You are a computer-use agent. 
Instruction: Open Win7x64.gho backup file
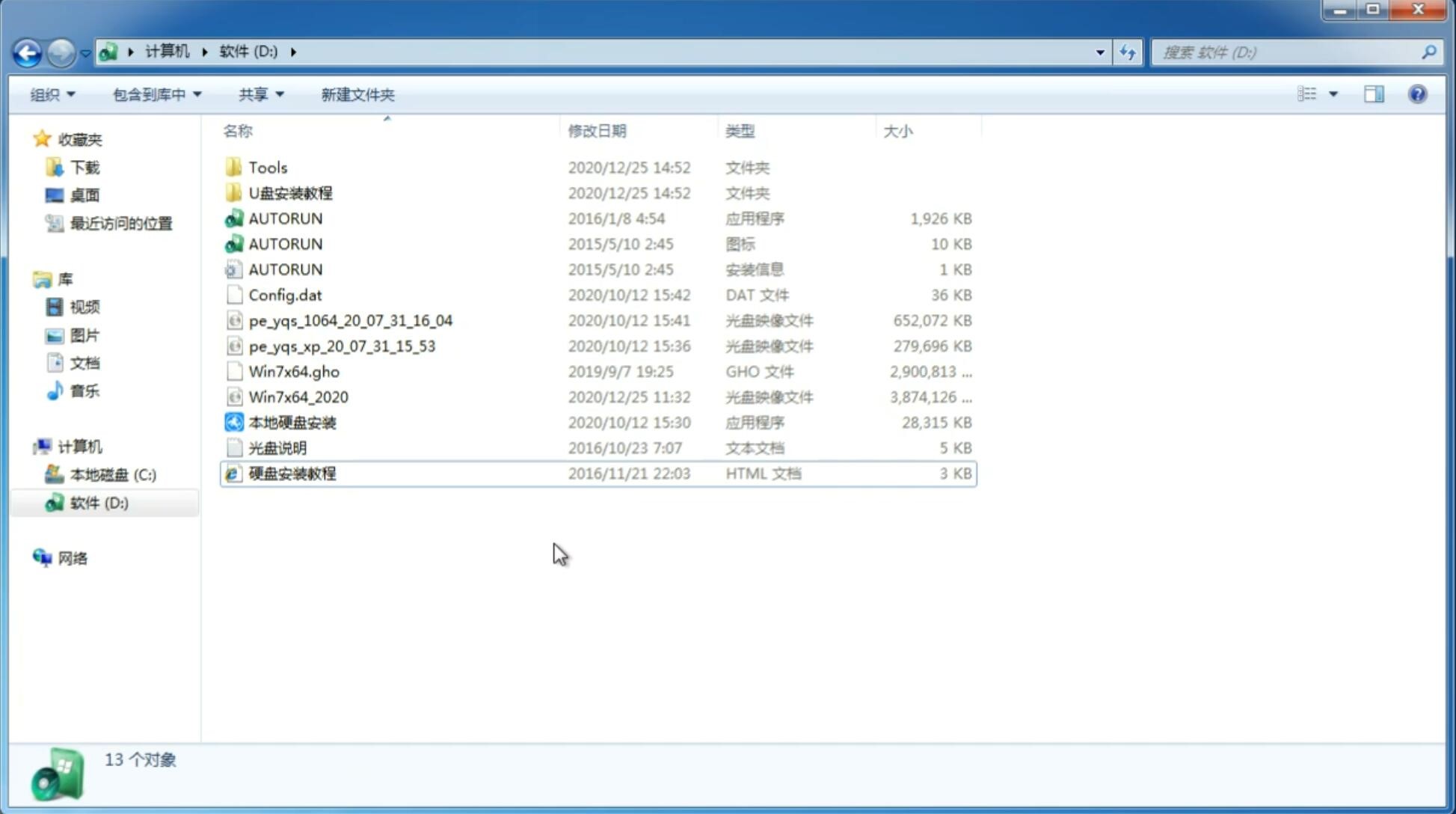294,371
